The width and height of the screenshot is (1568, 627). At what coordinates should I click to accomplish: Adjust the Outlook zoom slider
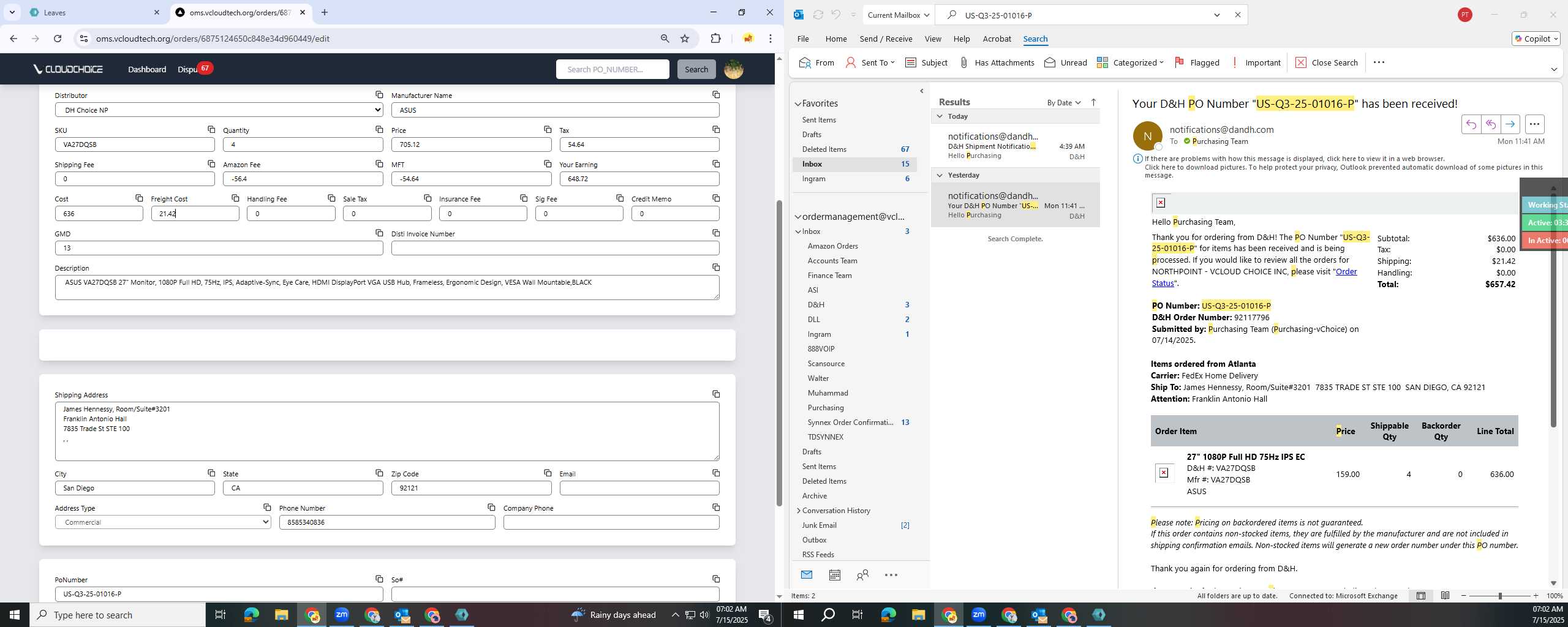point(1500,596)
